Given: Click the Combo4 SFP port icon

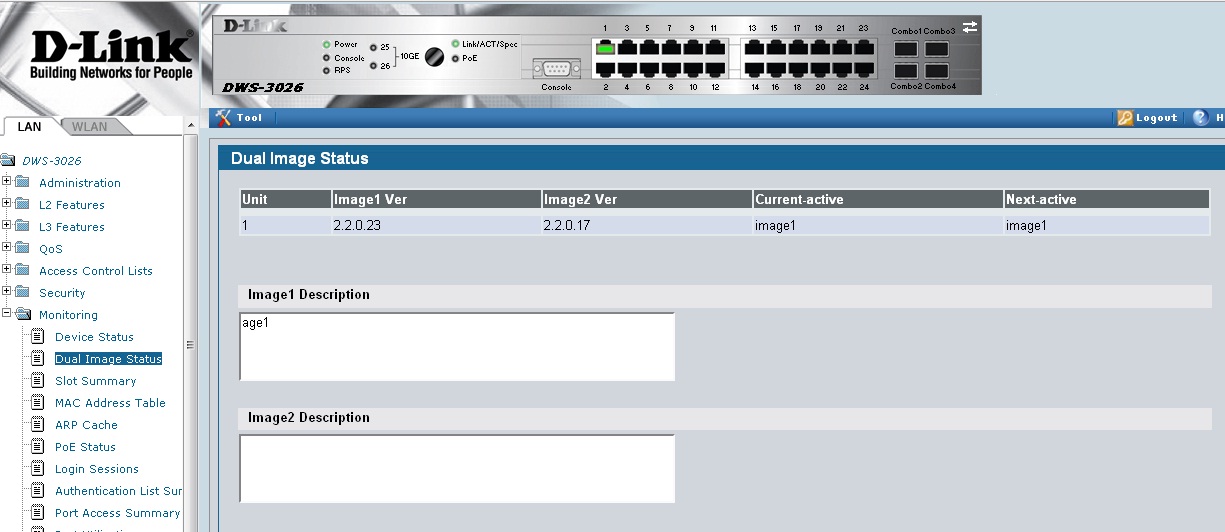Looking at the screenshot, I should pyautogui.click(x=937, y=71).
